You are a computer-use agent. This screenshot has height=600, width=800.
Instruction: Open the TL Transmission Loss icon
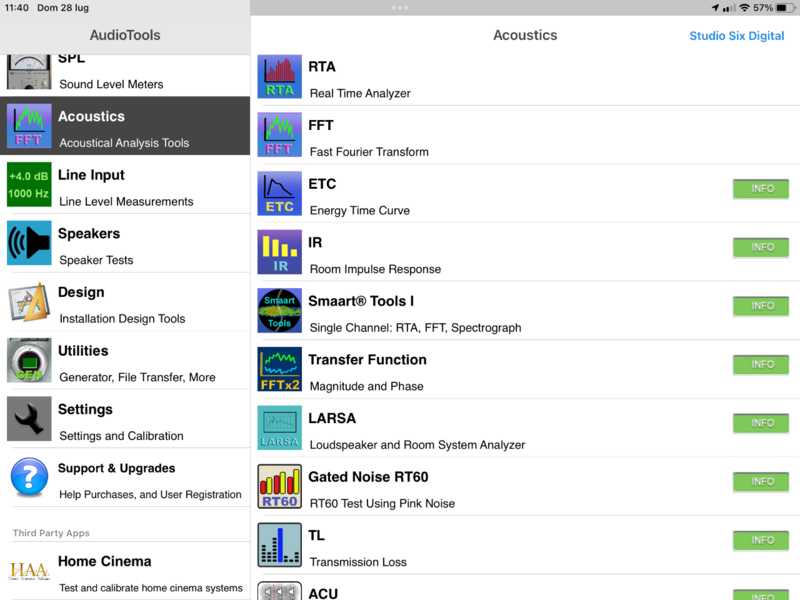[279, 545]
